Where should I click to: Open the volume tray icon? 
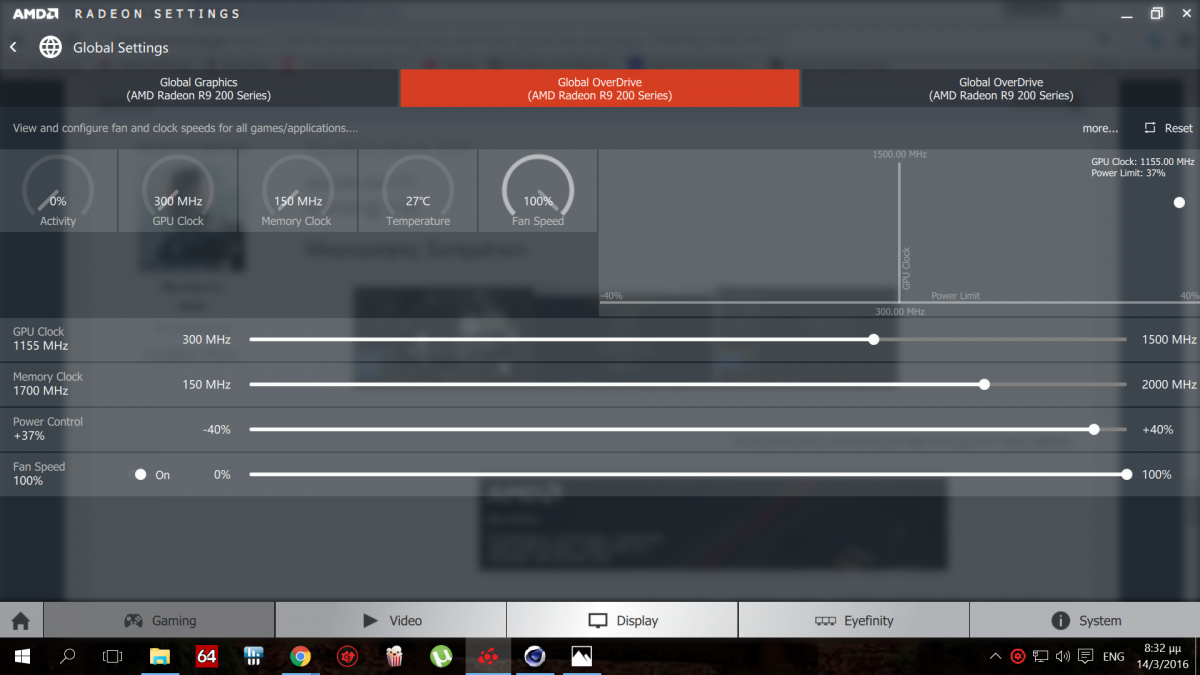pos(1062,657)
